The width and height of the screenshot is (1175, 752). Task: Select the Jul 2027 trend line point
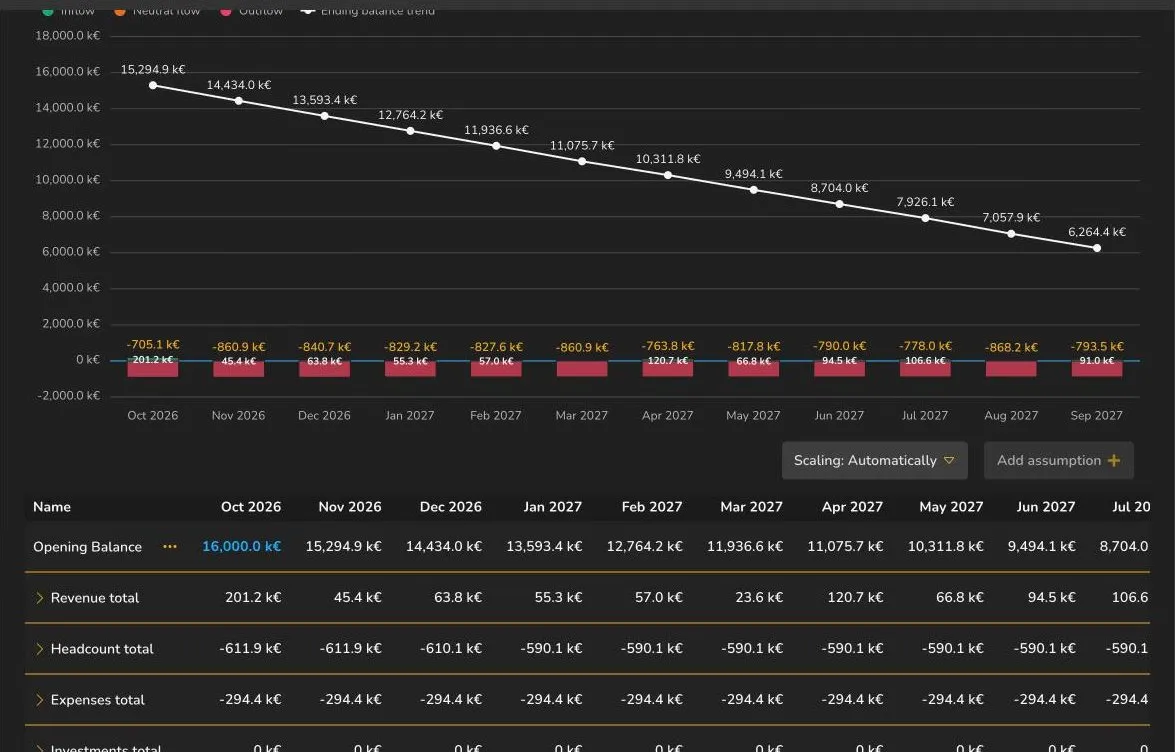925,219
